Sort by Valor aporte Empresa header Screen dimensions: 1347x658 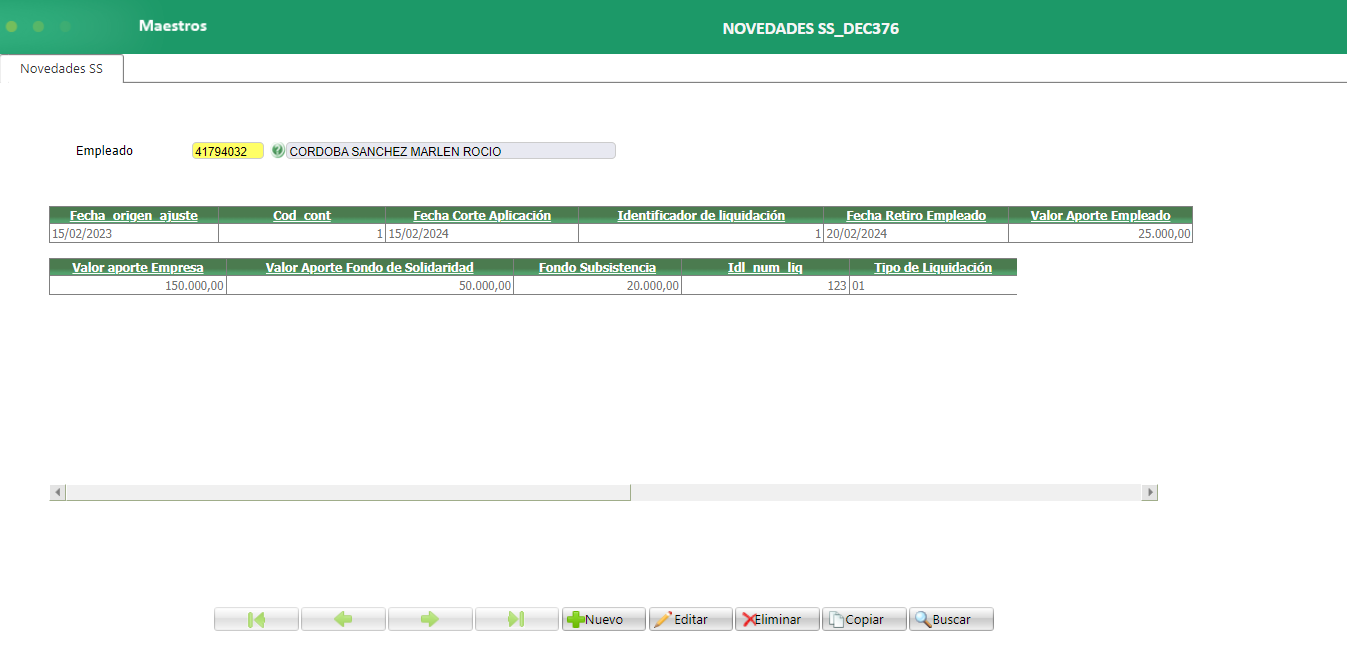138,267
